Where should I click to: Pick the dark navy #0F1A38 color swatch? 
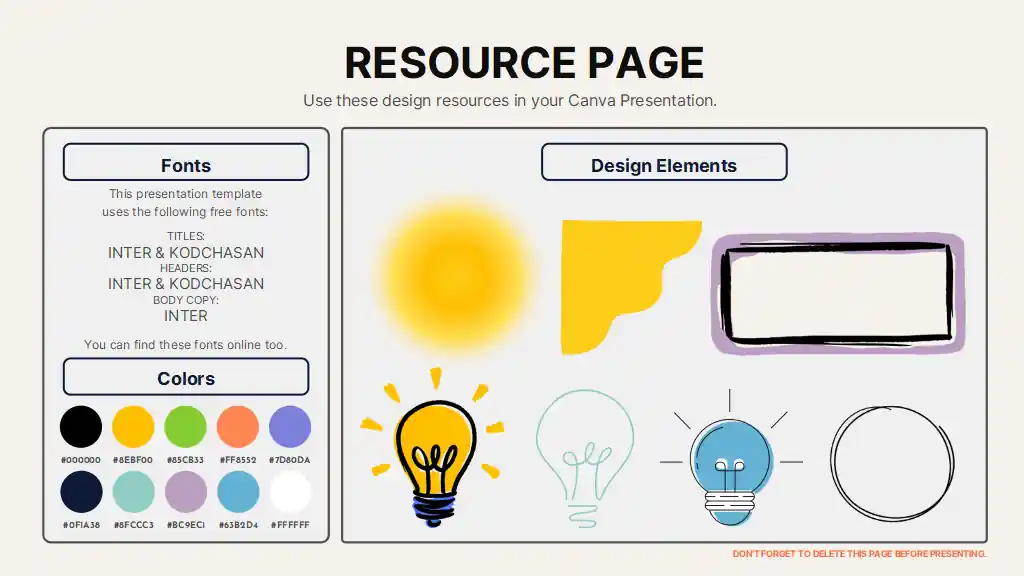click(x=81, y=492)
